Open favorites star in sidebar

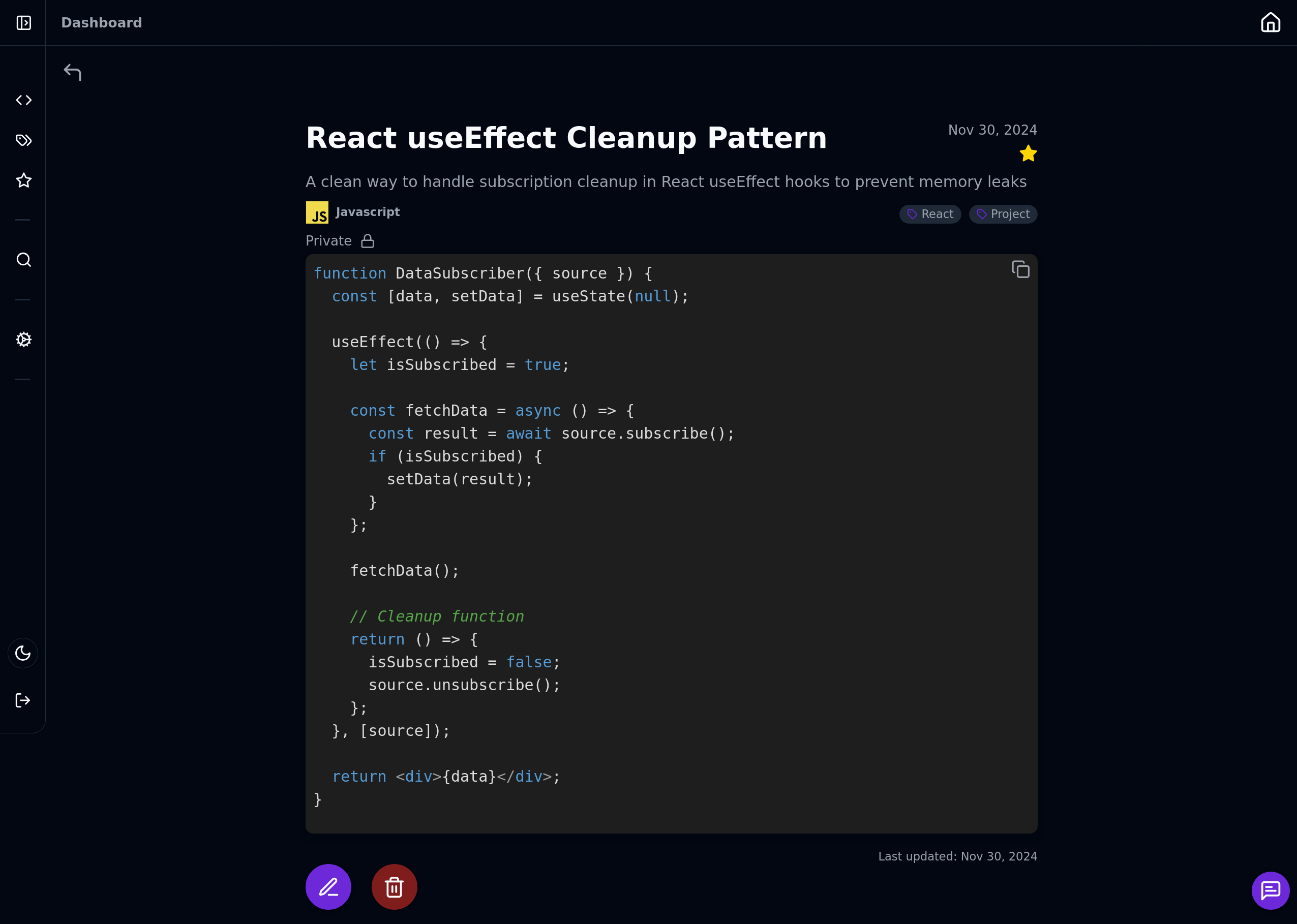point(23,180)
